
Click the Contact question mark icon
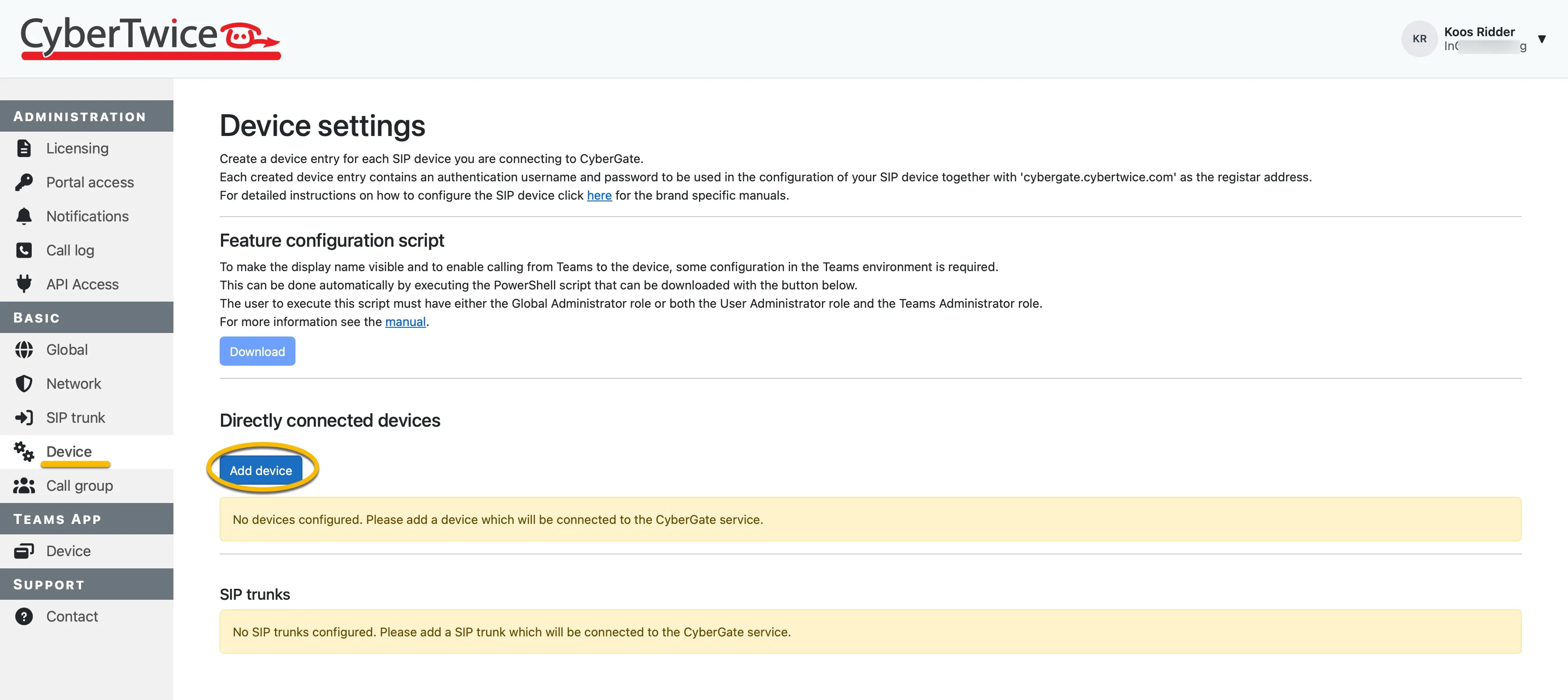point(24,617)
